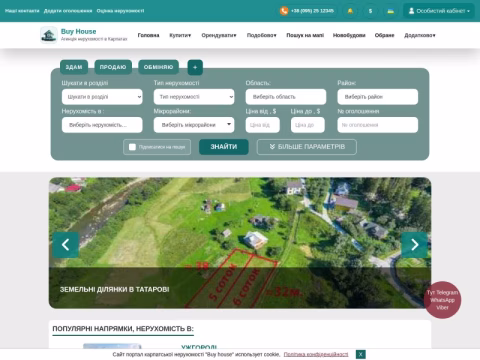Expand БІЛЬШЕ ПАРАМЕТРІВ options
The width and height of the screenshot is (480, 360).
pyautogui.click(x=307, y=147)
